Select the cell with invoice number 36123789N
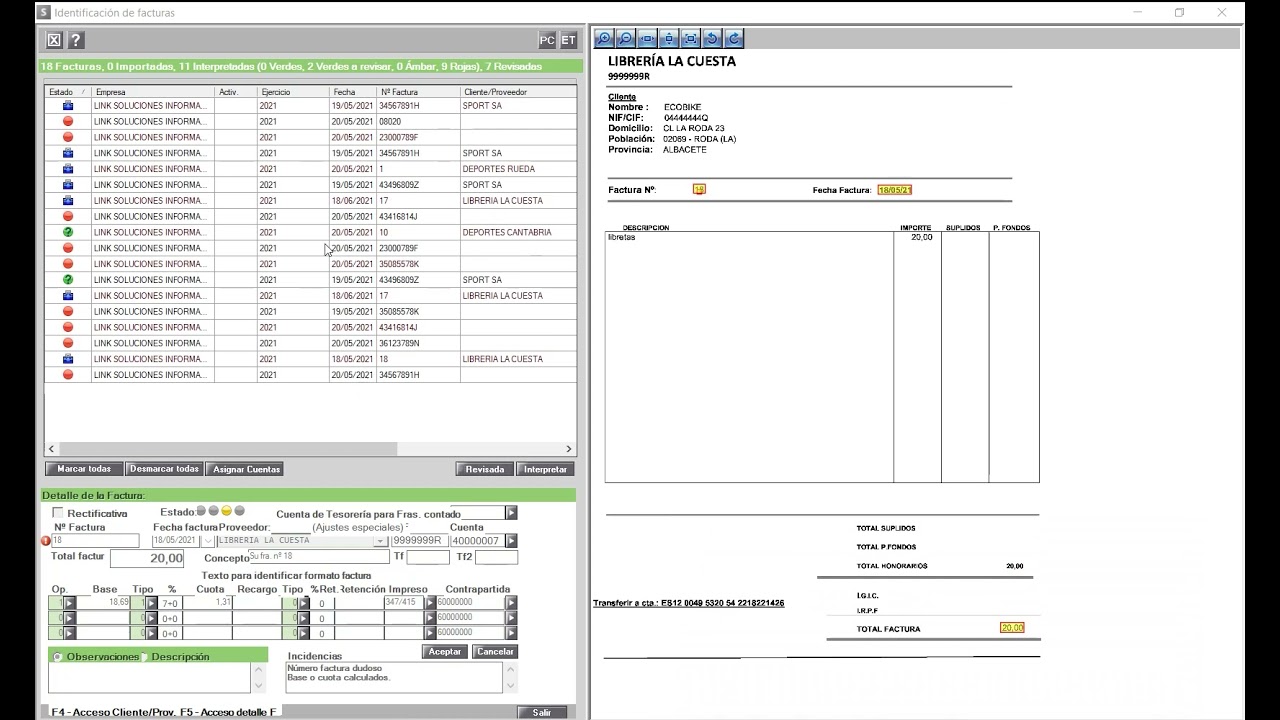This screenshot has height=720, width=1280. tap(418, 343)
